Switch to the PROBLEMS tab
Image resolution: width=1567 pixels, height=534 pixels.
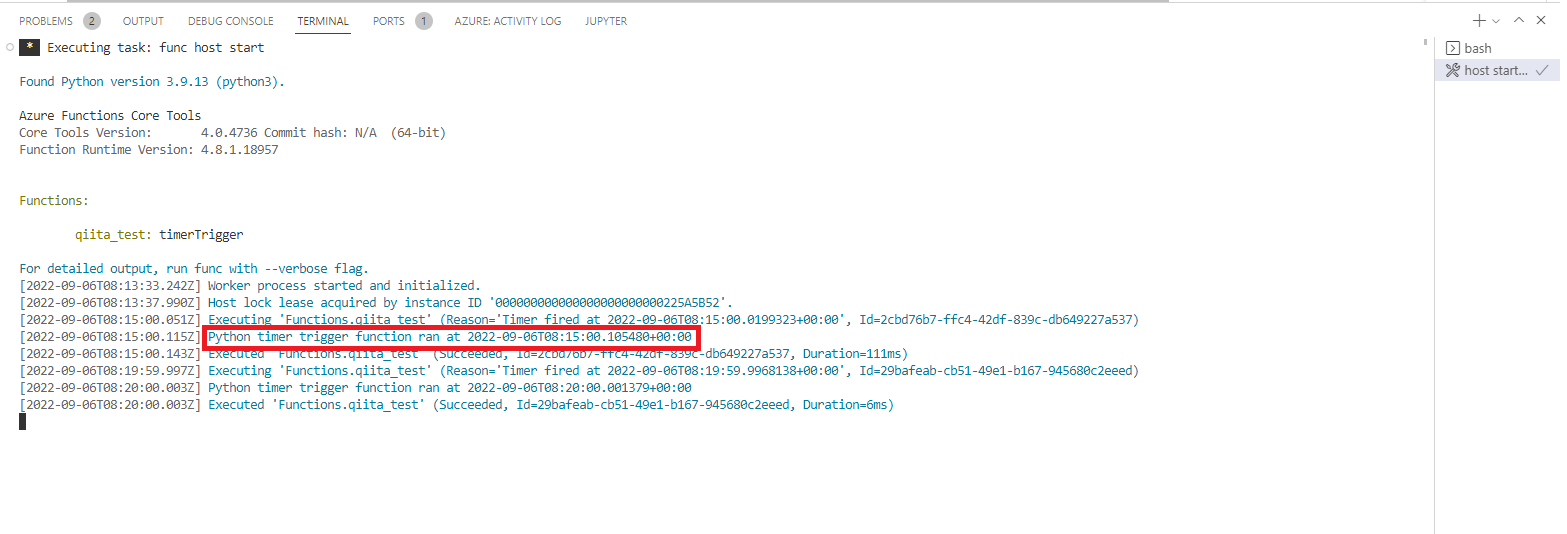59,21
